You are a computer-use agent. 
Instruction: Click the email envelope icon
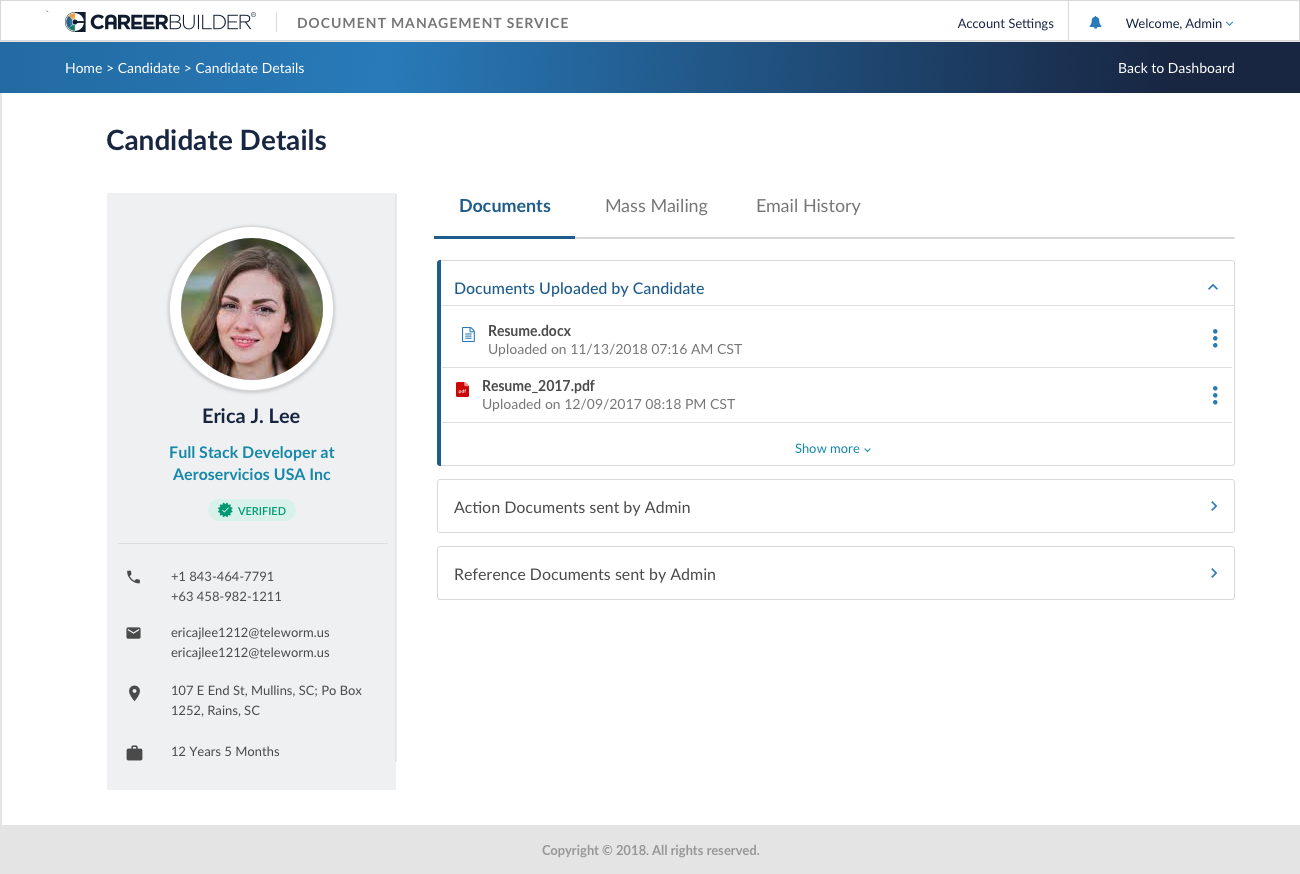[134, 633]
